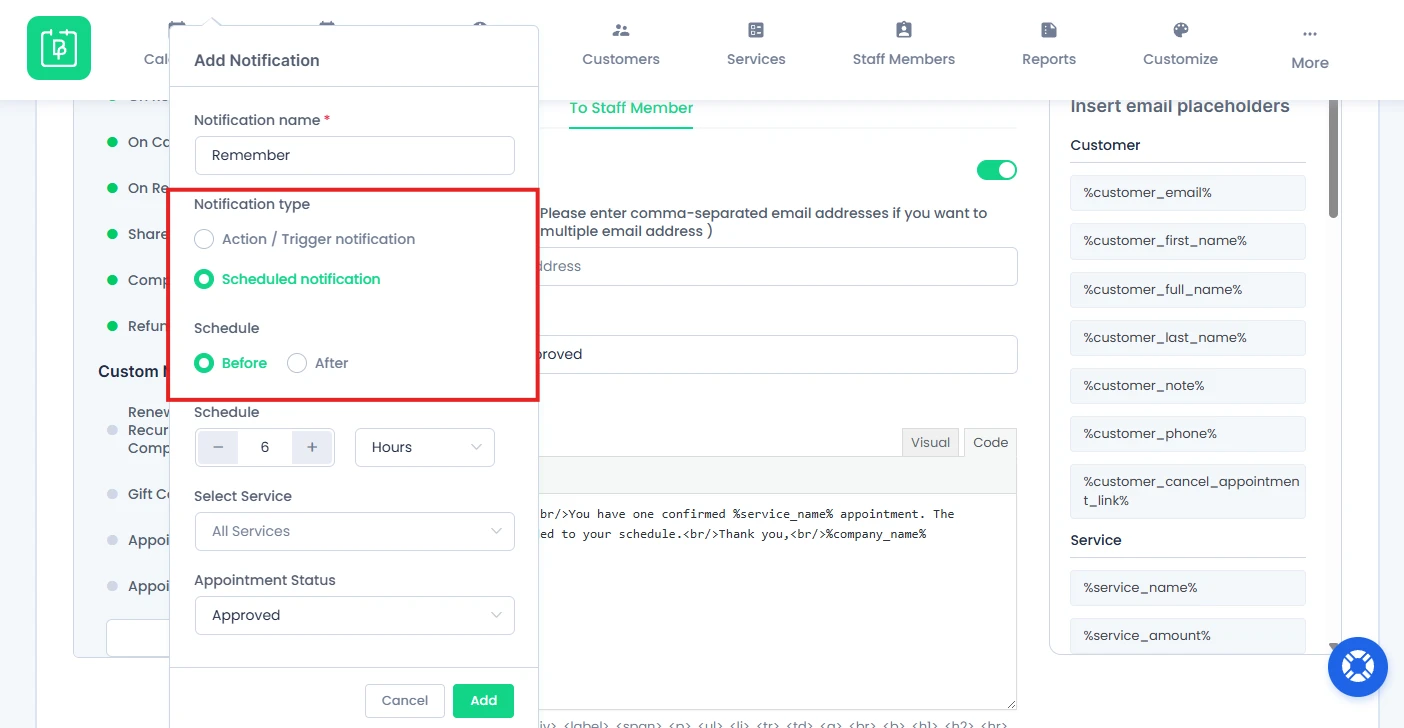
Task: Click the Add Notification dialog title
Action: coord(257,60)
